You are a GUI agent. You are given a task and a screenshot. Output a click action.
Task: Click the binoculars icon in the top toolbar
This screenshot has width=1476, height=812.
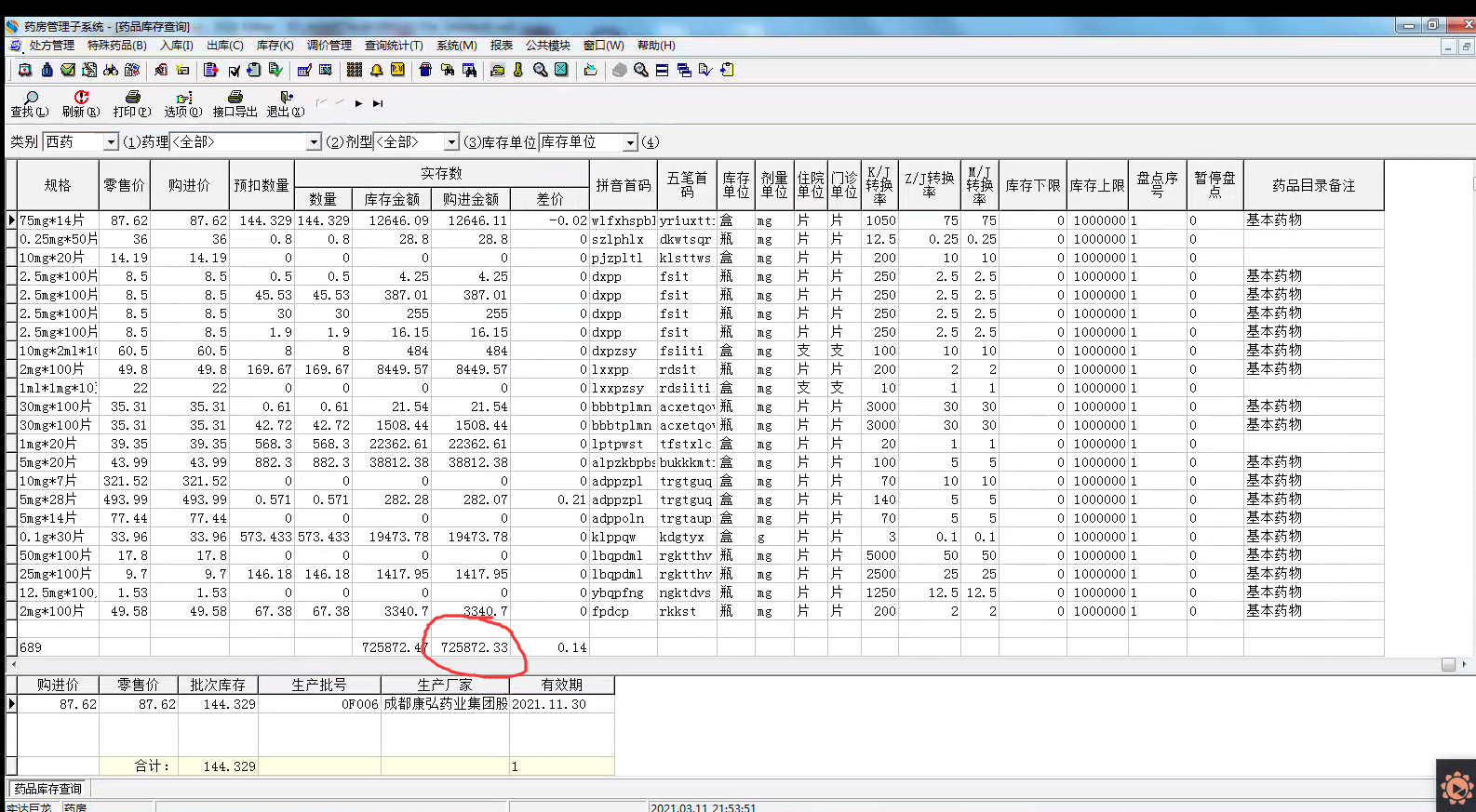(111, 70)
